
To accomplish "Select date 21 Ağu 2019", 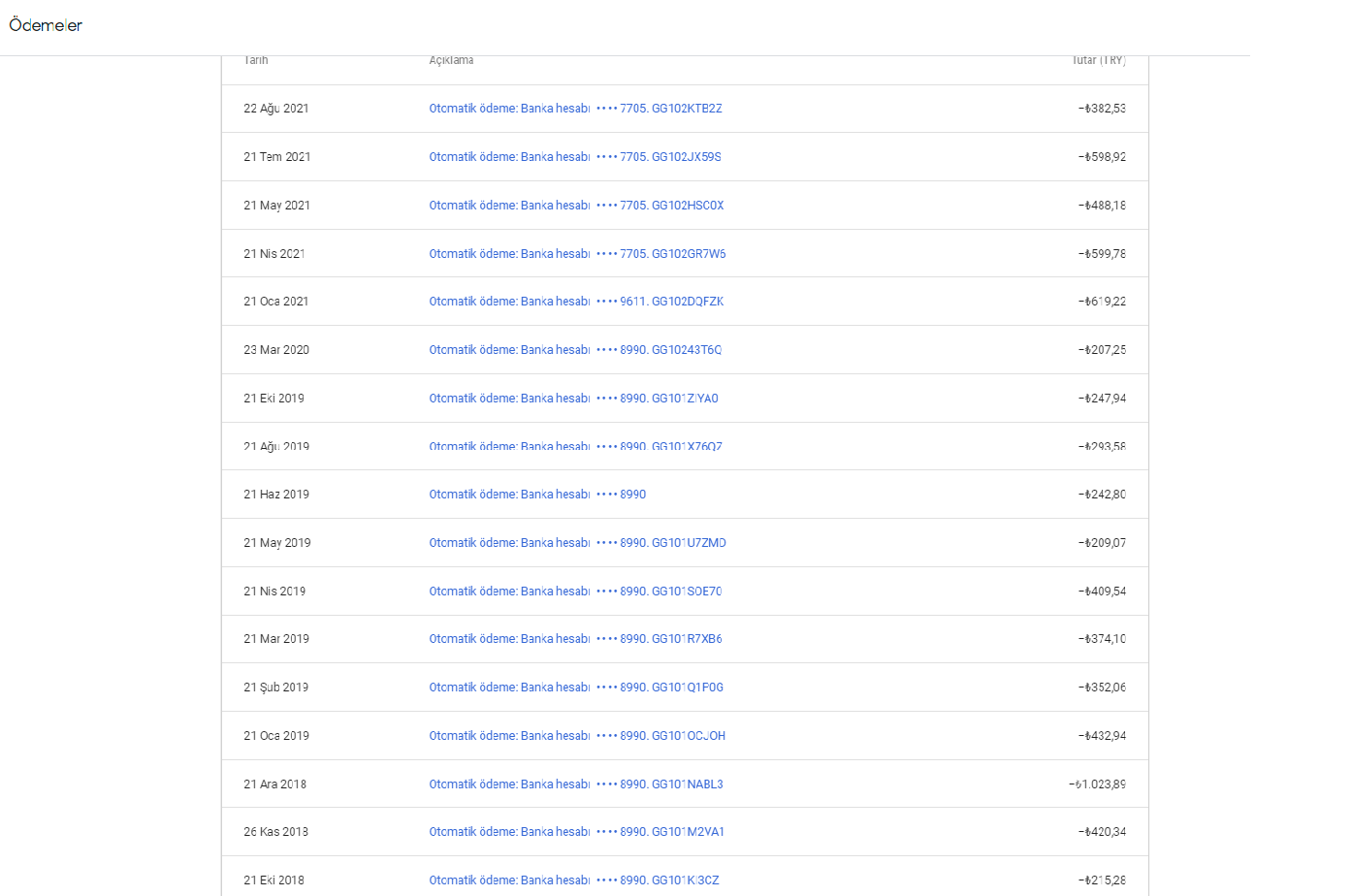I will (276, 446).
